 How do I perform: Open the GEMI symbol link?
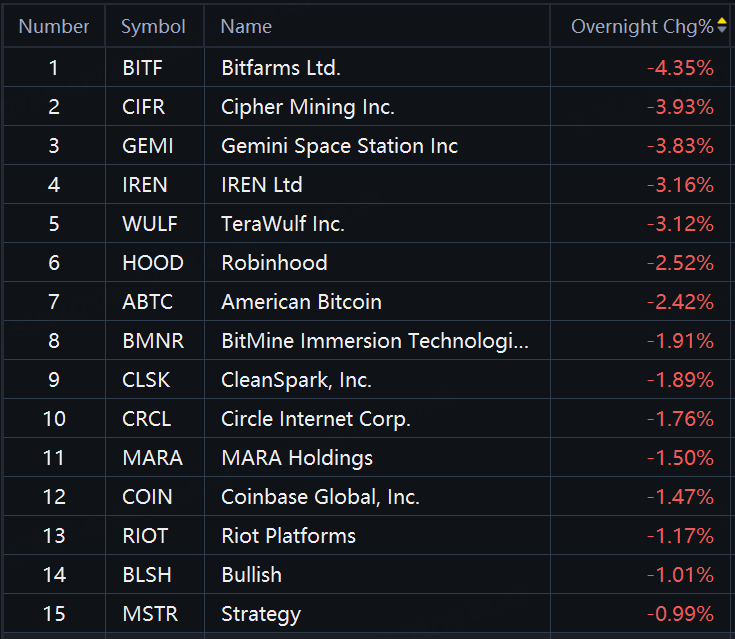pyautogui.click(x=147, y=146)
